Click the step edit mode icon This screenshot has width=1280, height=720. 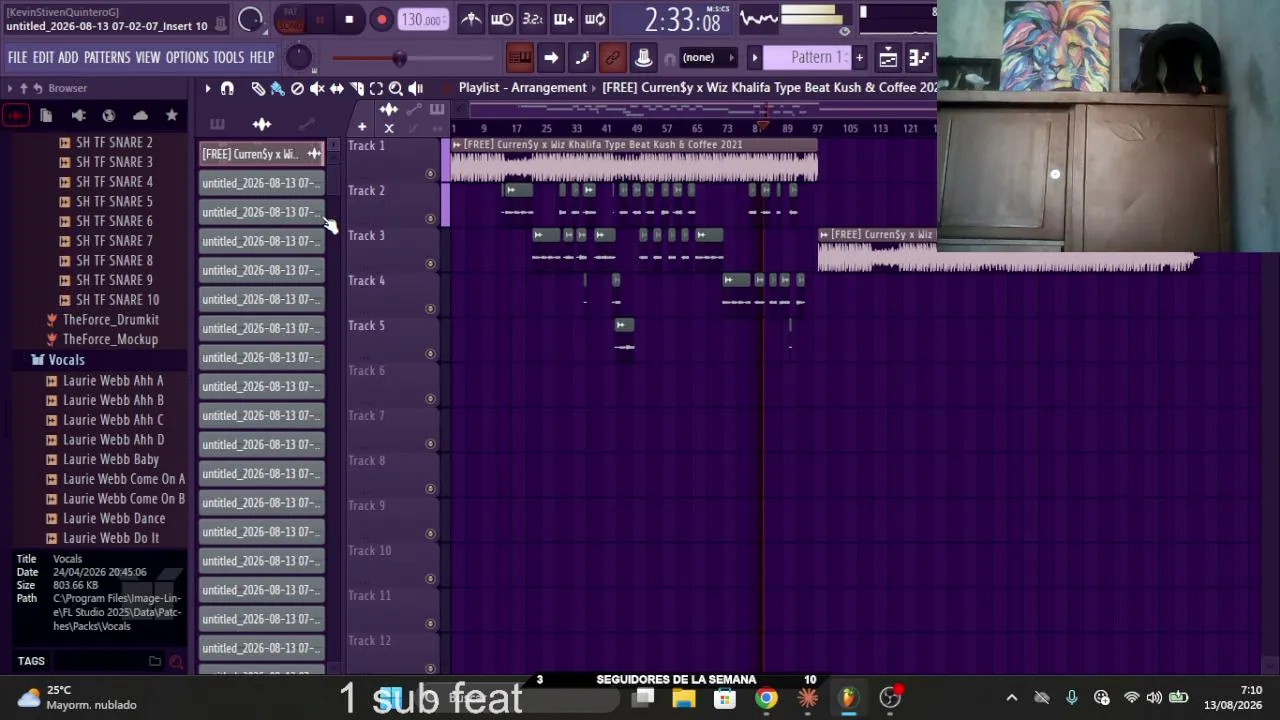pos(582,58)
